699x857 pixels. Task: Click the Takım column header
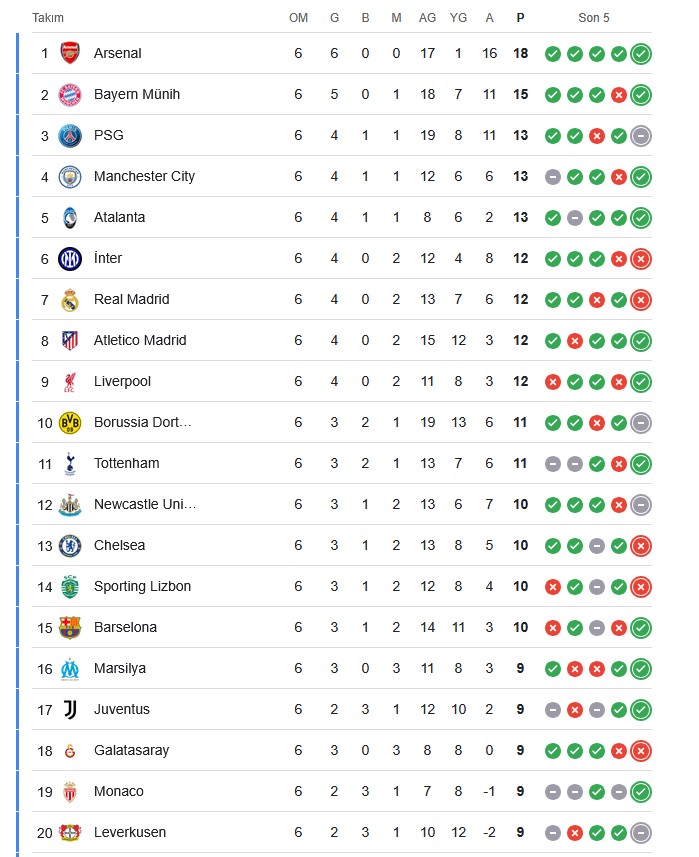point(48,18)
